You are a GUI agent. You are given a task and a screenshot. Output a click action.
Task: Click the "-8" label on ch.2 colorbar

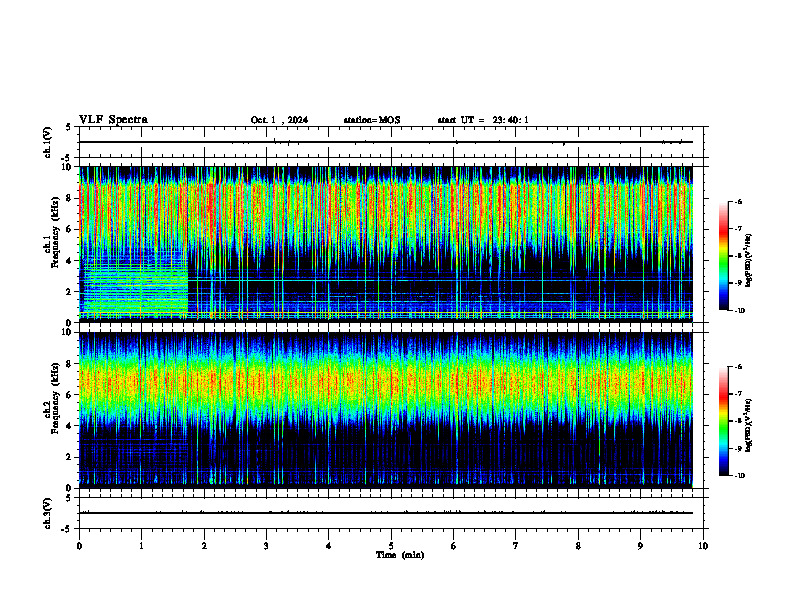click(738, 421)
